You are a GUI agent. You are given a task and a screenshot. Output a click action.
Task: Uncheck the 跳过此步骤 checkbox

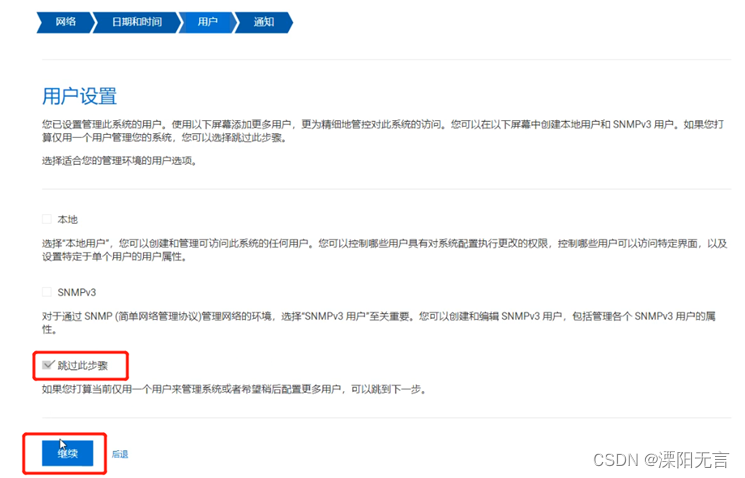coord(47,365)
